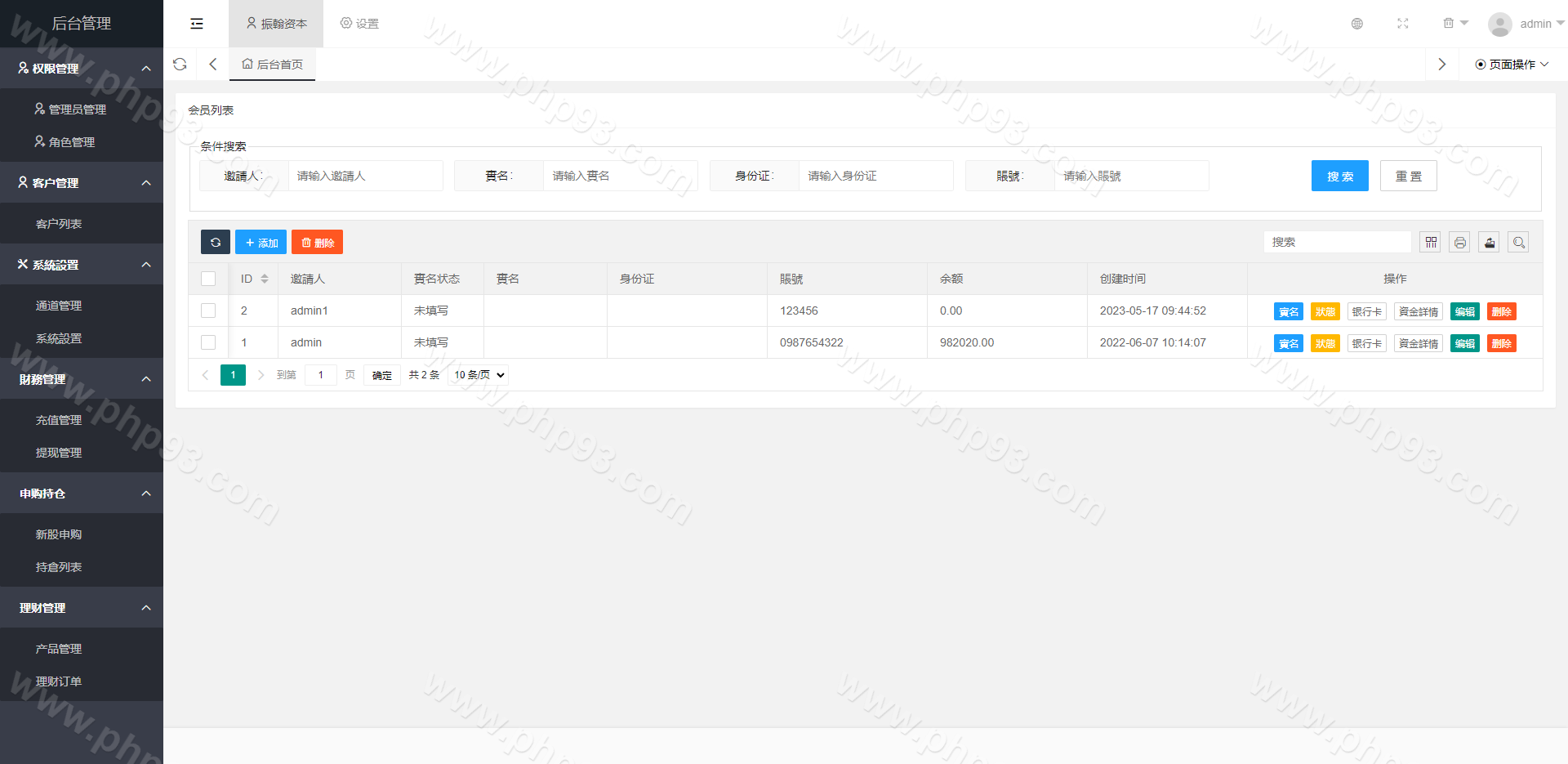Open the column filter grid icon

click(1431, 243)
